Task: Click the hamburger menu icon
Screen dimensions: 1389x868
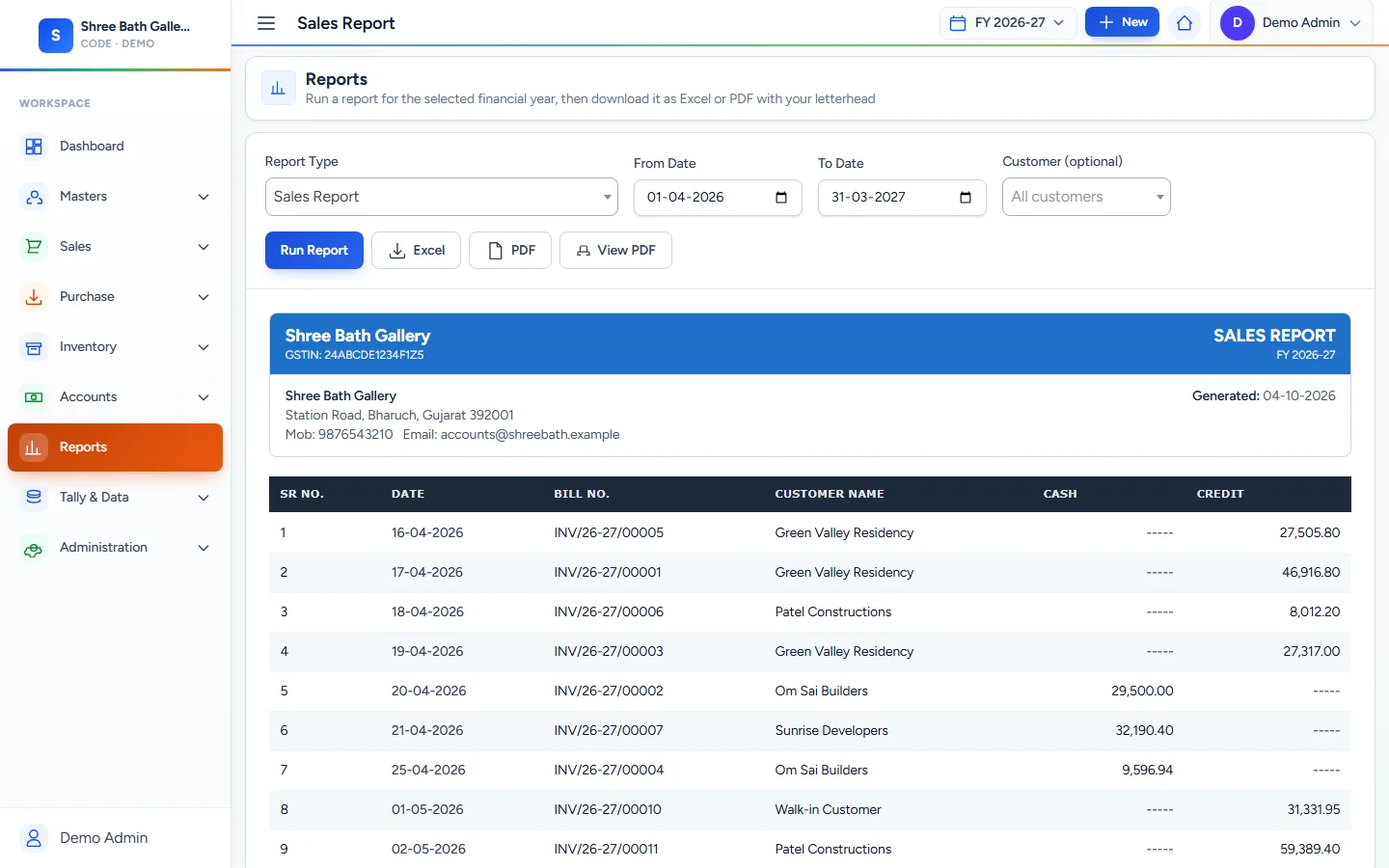Action: 266,23
